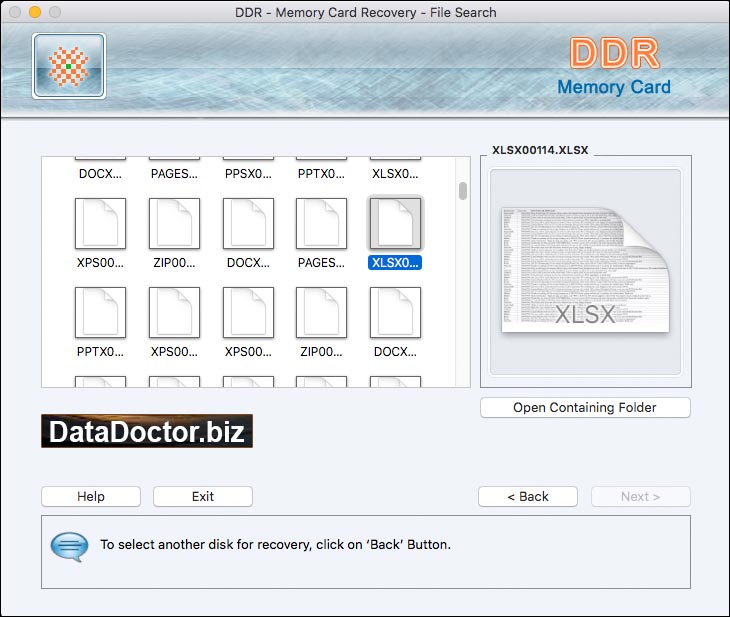Viewport: 730px width, 617px height.
Task: Click the speech bubble hint icon
Action: pyautogui.click(x=69, y=545)
